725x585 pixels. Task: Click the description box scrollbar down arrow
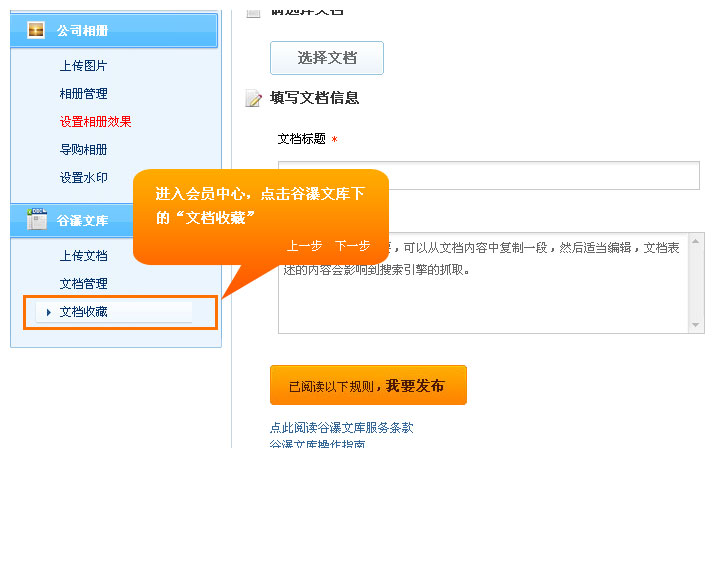click(x=696, y=325)
